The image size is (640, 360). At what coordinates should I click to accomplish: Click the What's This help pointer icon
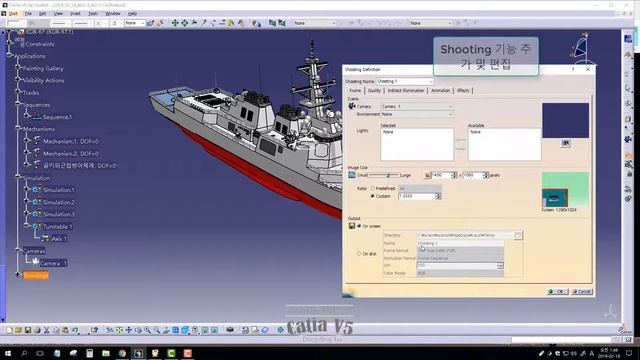[94, 330]
